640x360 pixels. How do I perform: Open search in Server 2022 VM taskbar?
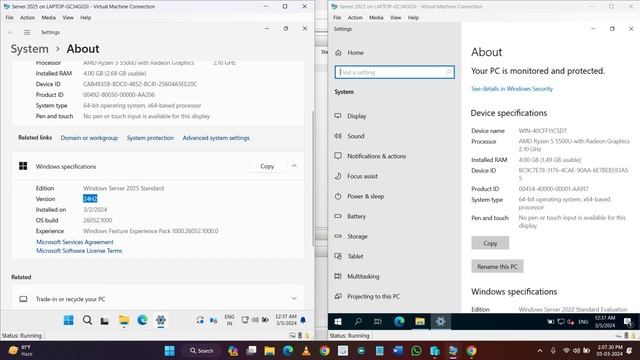point(358,322)
